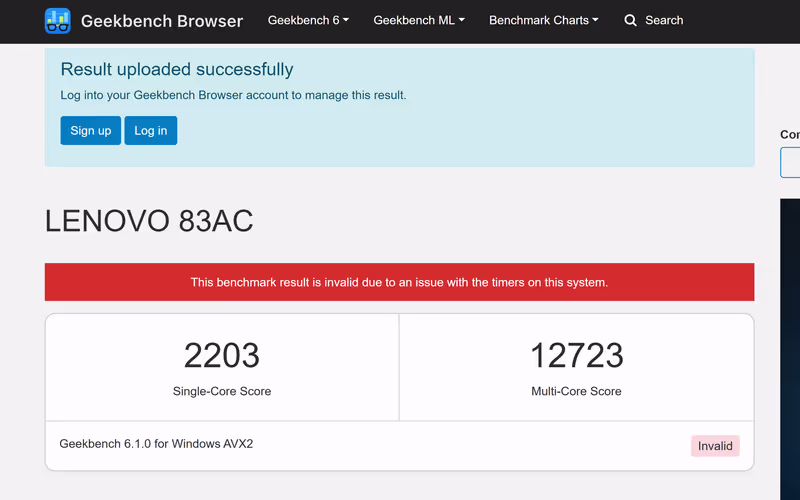Click the dark image panel on right edge

tap(790, 350)
